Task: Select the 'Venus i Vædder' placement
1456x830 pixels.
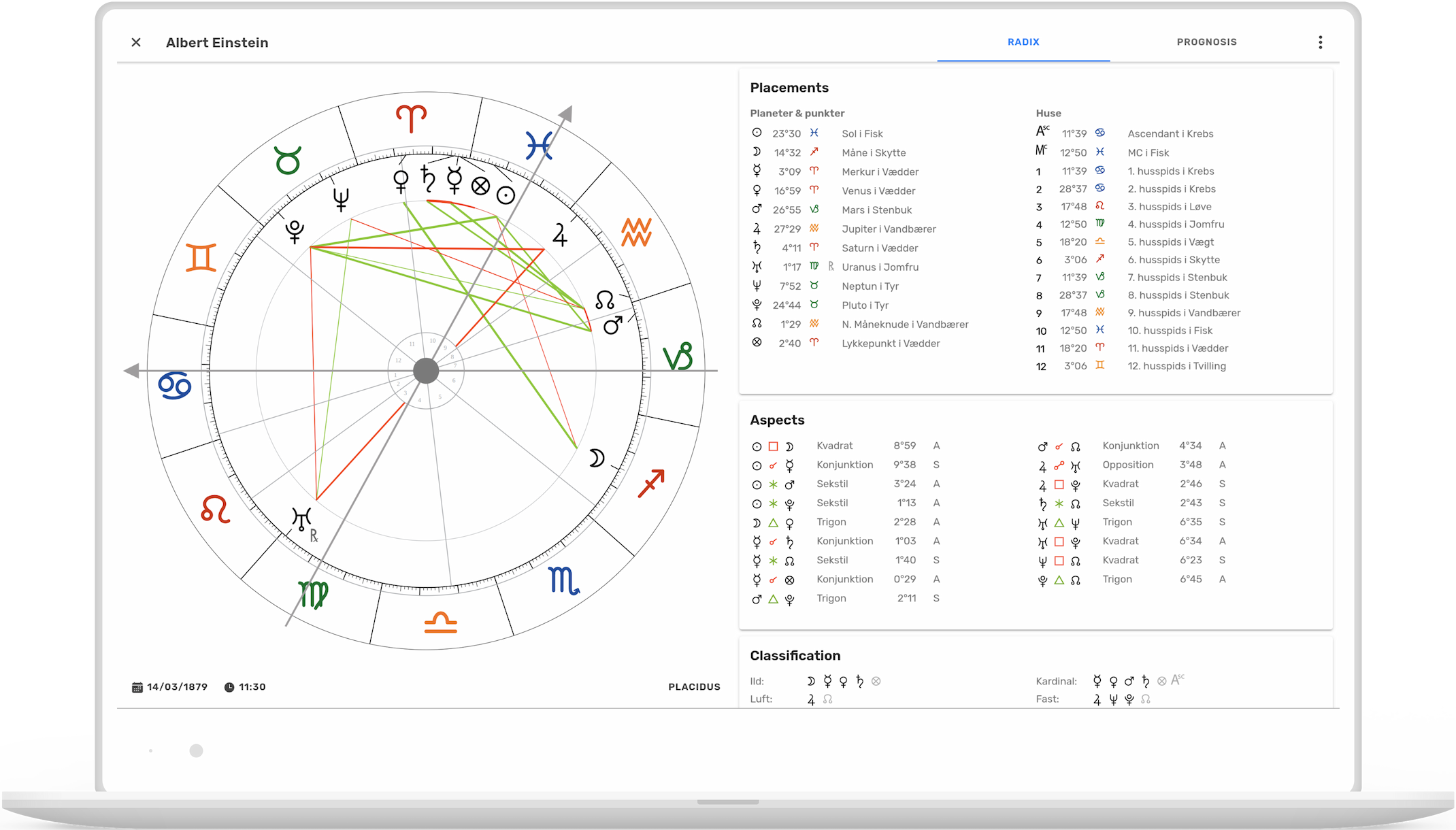Action: 878,190
